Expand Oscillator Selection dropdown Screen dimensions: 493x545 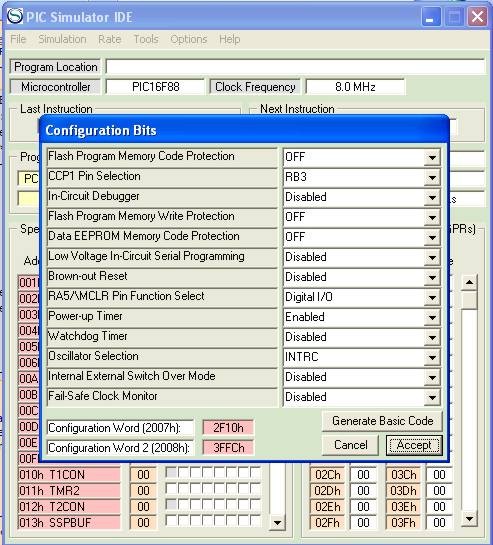[432, 357]
